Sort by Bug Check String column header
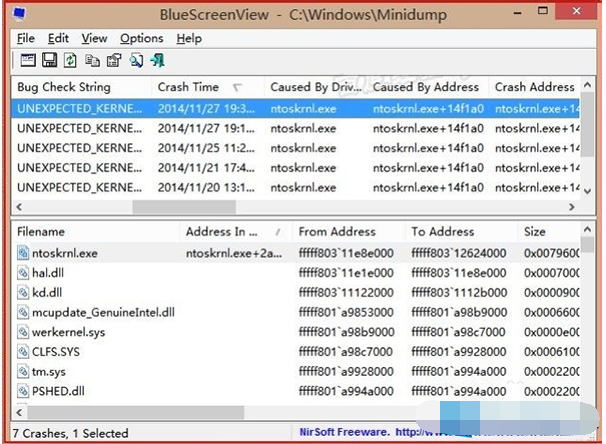The height and width of the screenshot is (444, 606). coord(80,87)
